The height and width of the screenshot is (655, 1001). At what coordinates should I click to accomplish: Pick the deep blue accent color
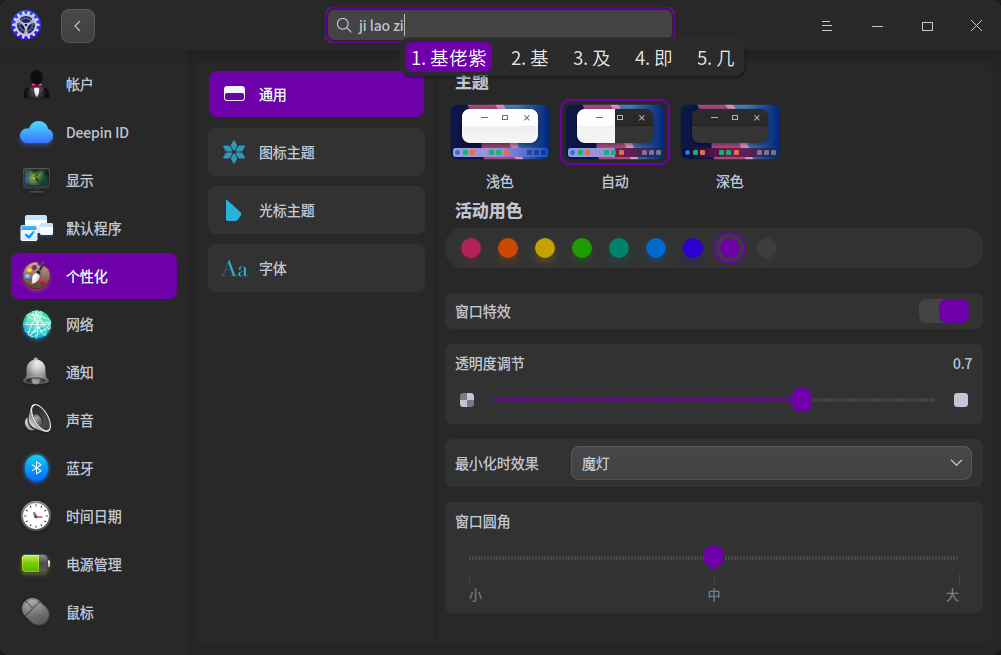coord(693,248)
